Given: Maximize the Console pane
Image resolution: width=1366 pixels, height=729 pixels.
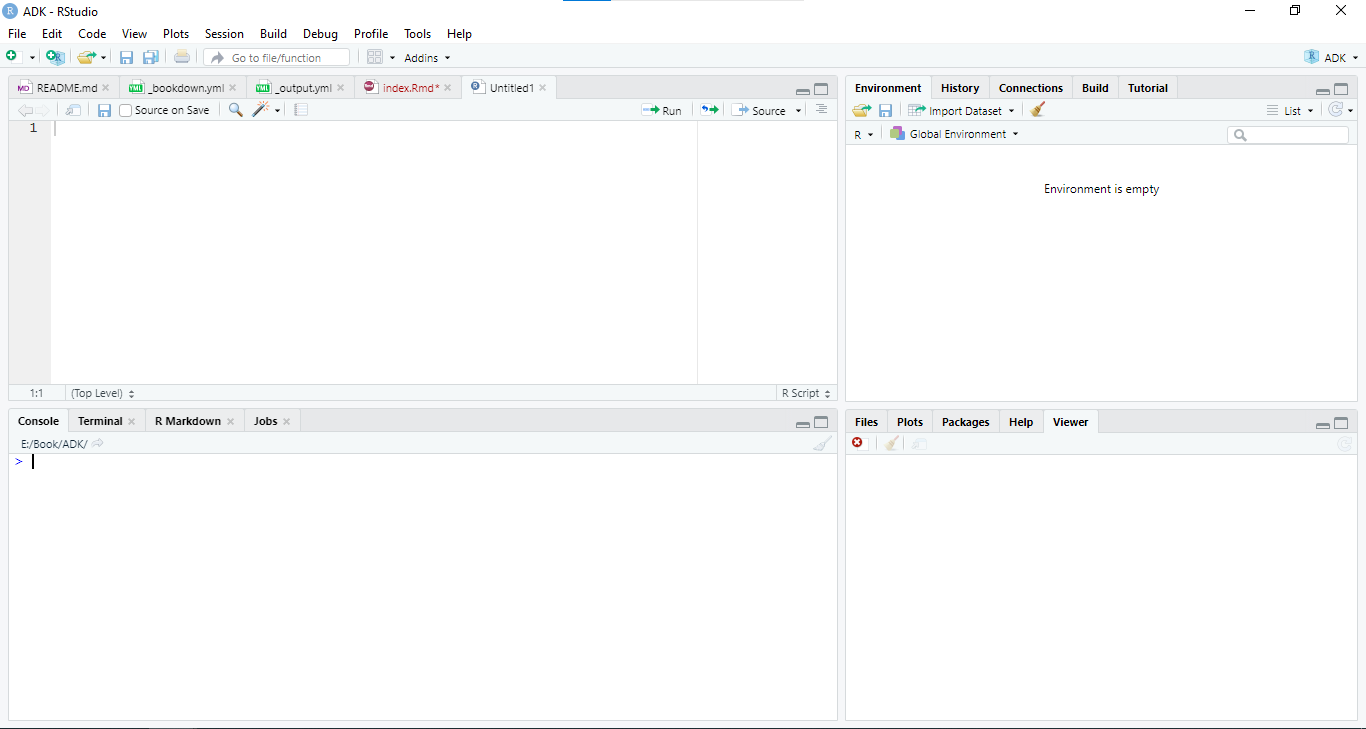Looking at the screenshot, I should 821,423.
